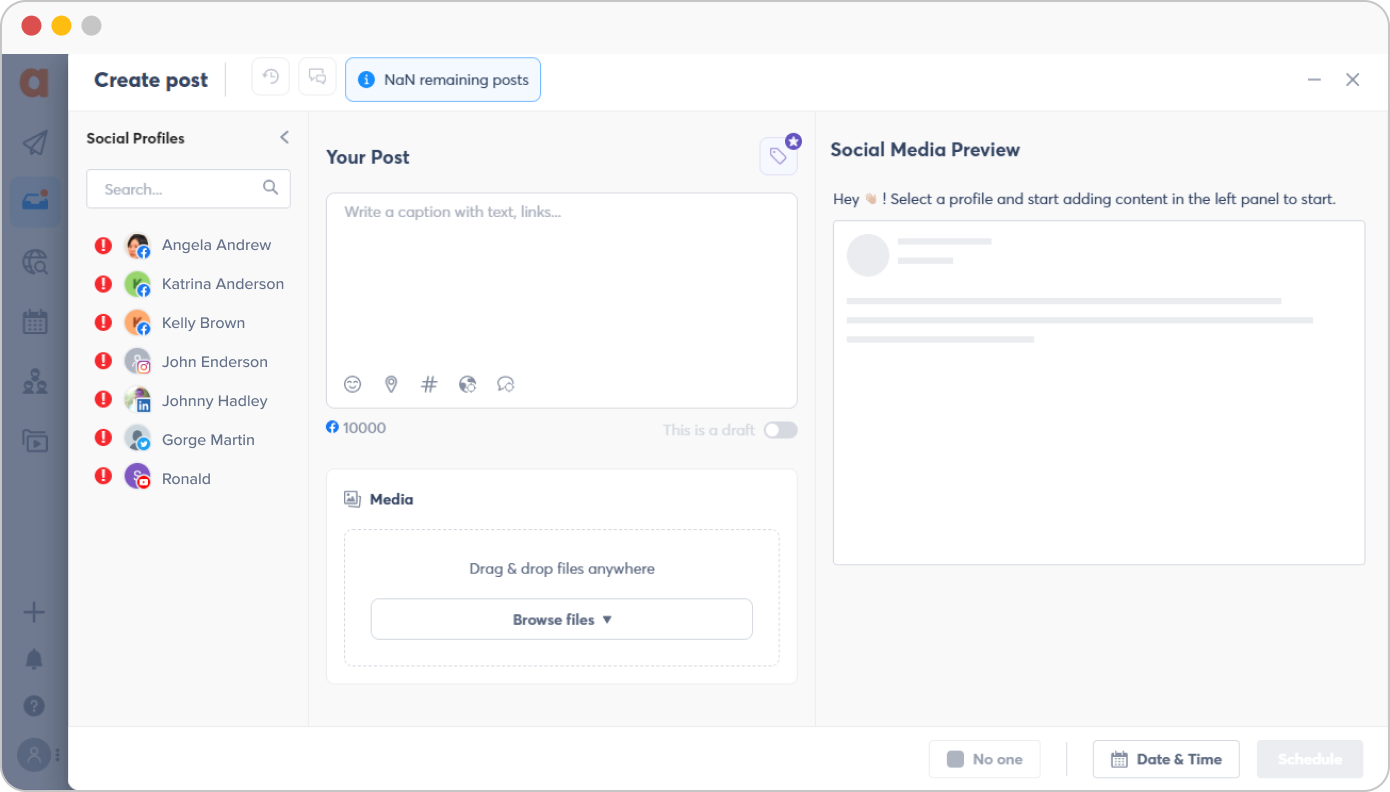Click the tag labels icon

[778, 156]
